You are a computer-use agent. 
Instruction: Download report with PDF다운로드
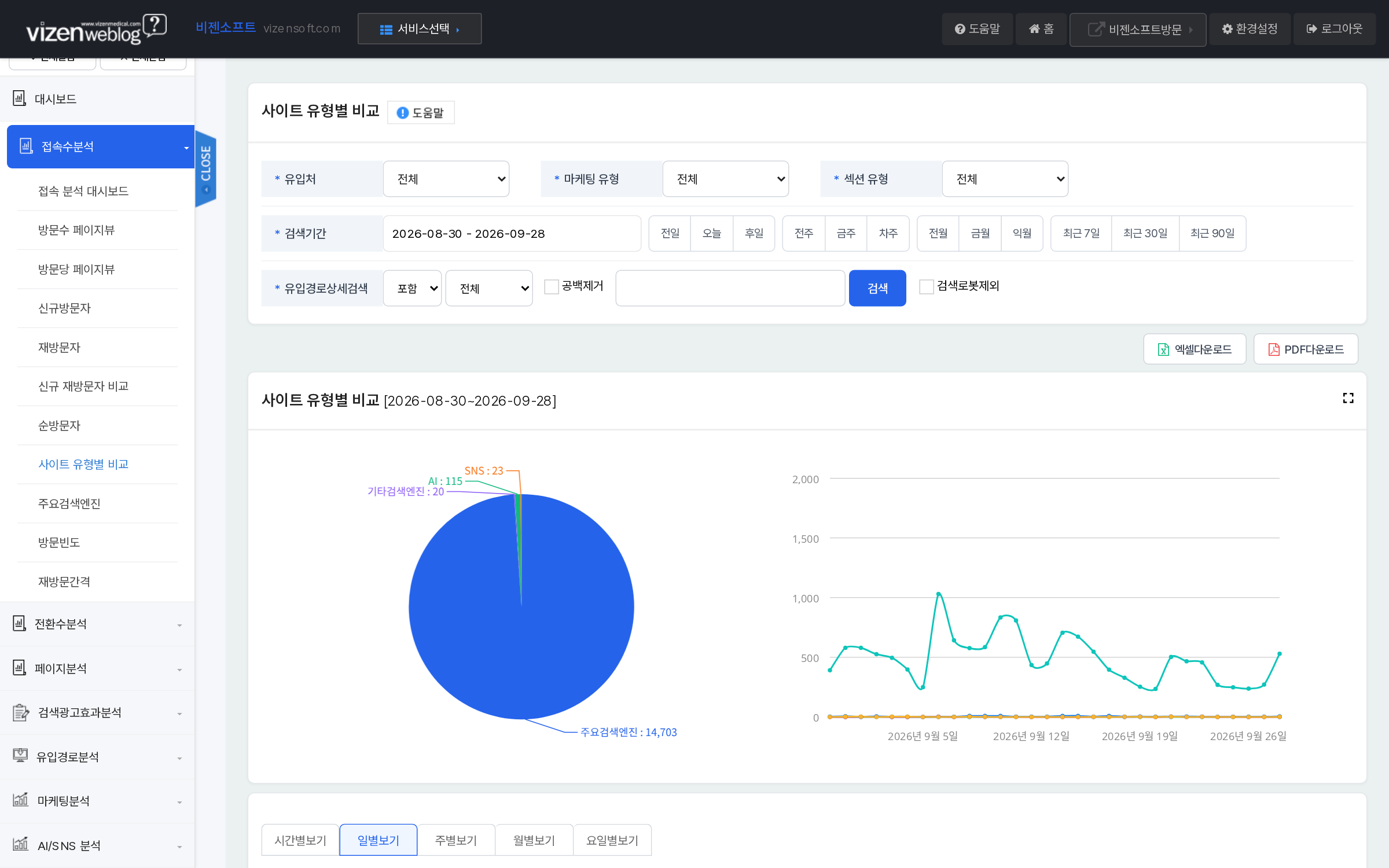click(x=1306, y=349)
